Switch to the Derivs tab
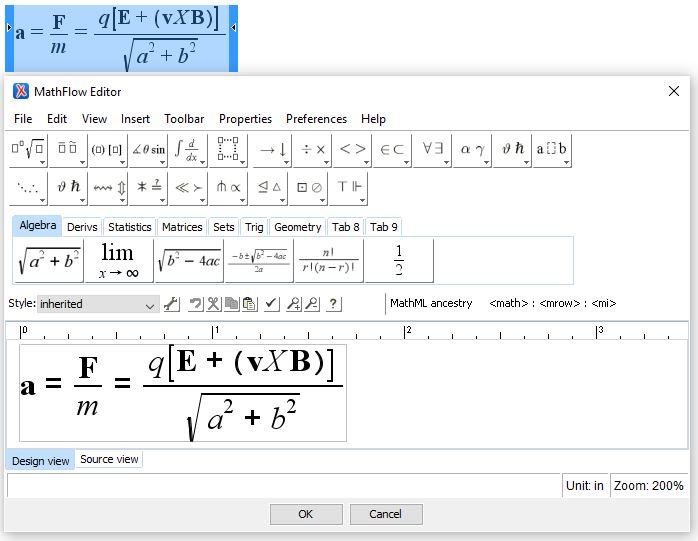 [82, 227]
